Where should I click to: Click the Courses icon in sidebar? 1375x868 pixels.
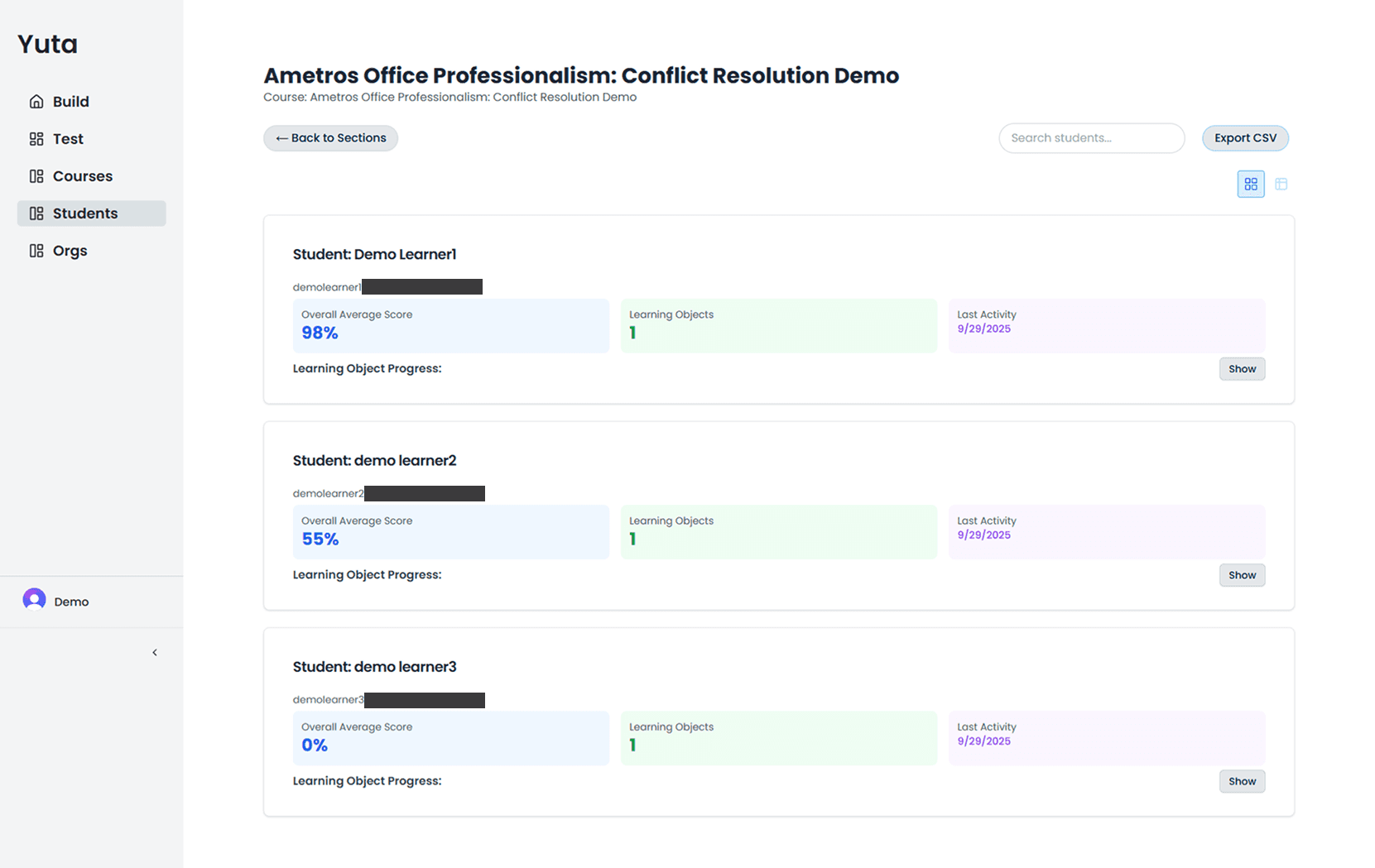click(36, 176)
